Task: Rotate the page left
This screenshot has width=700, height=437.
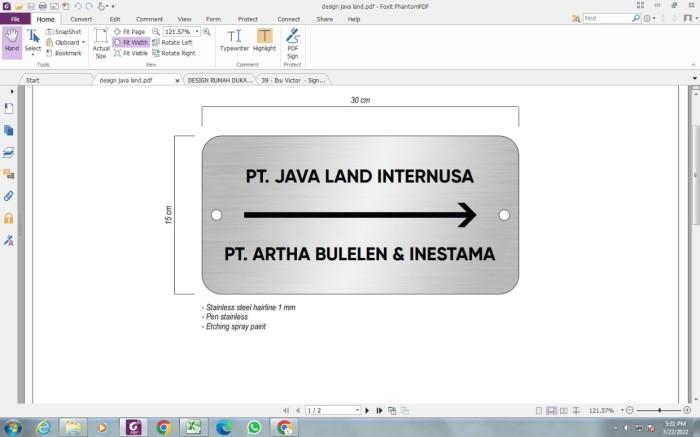Action: coord(172,42)
